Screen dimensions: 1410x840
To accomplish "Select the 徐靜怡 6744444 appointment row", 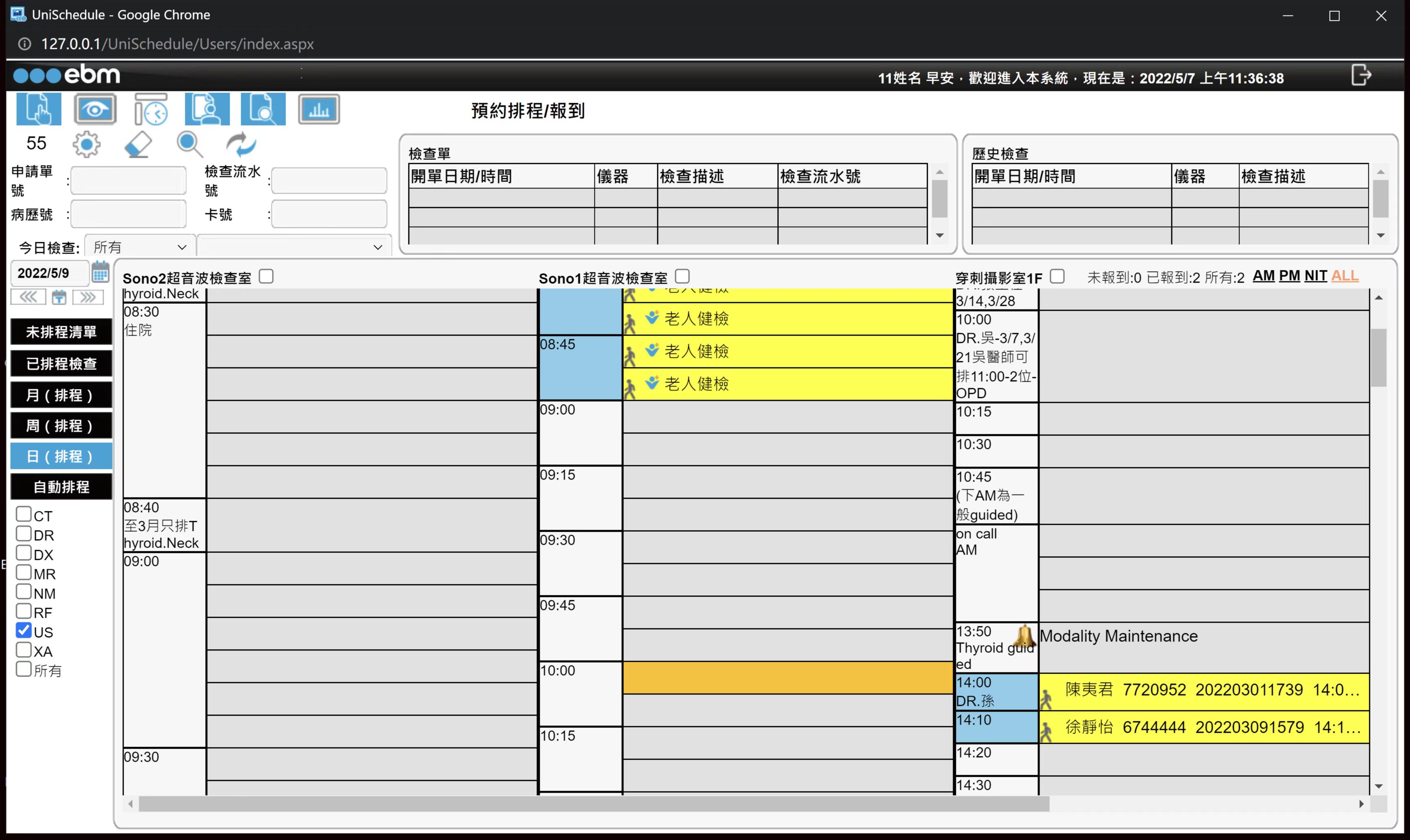I will [1204, 727].
